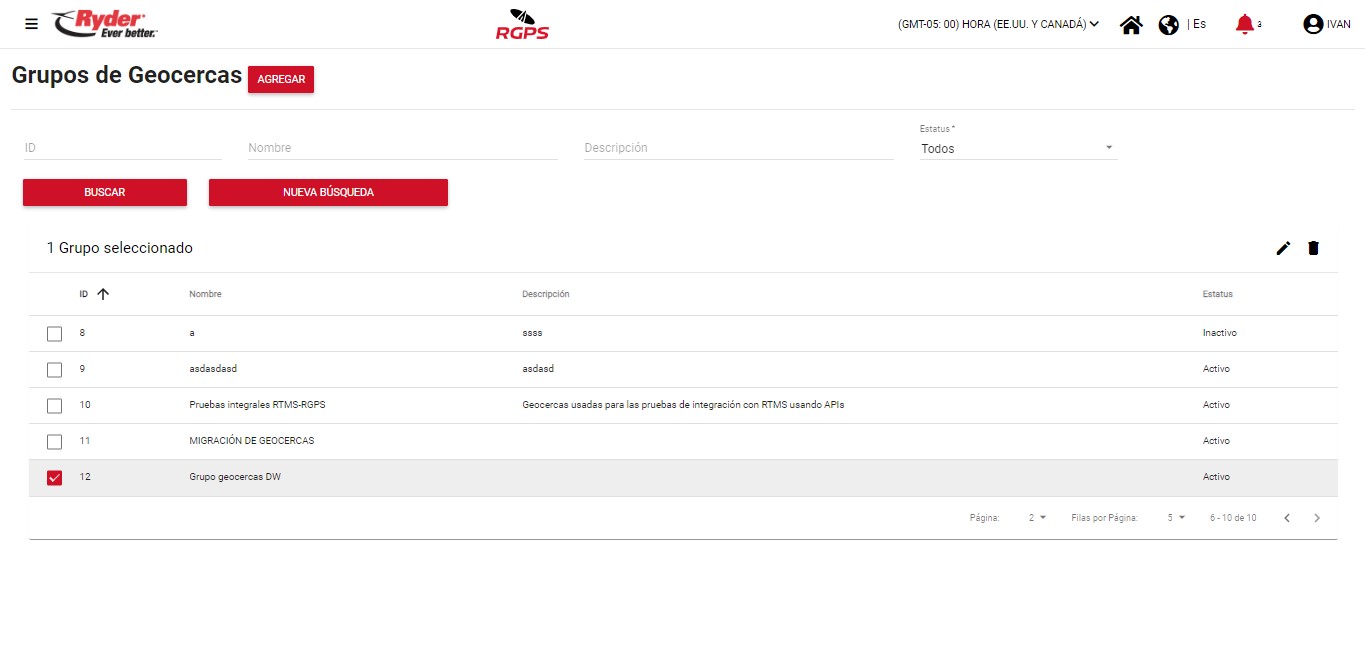Click the next page arrow
Image resolution: width=1365 pixels, height=656 pixels.
pos(1317,518)
